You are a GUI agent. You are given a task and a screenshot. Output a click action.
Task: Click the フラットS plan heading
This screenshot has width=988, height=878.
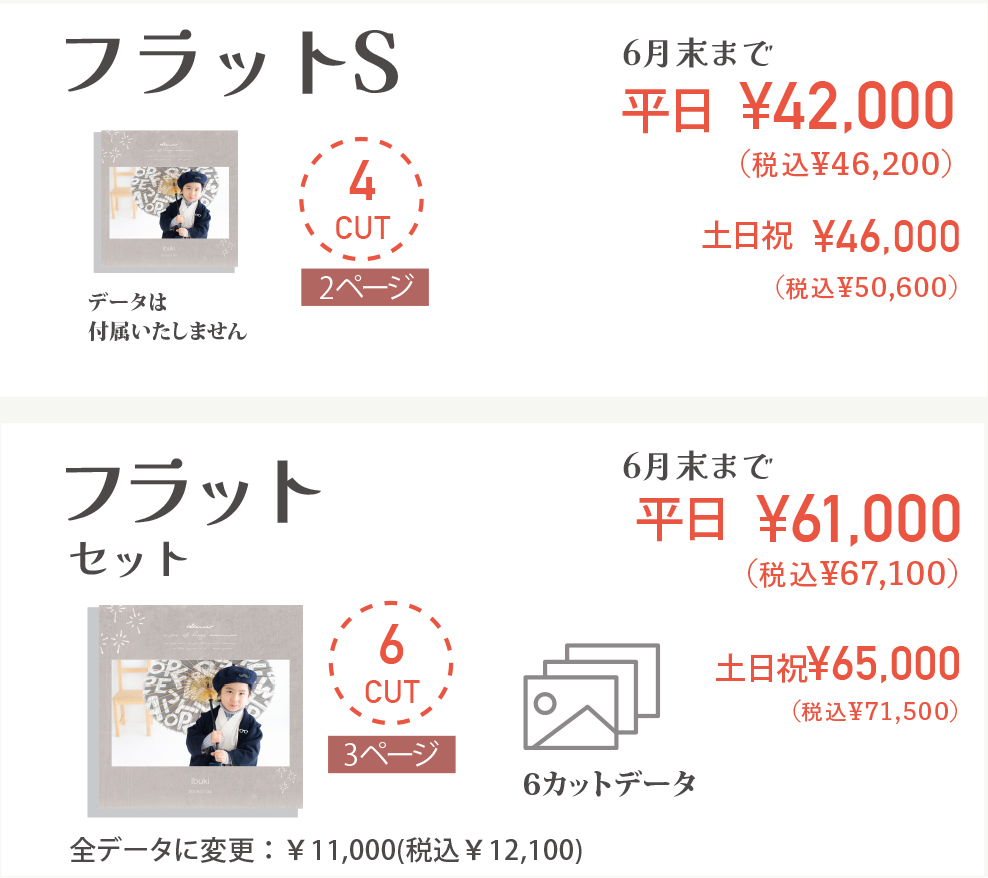point(232,68)
